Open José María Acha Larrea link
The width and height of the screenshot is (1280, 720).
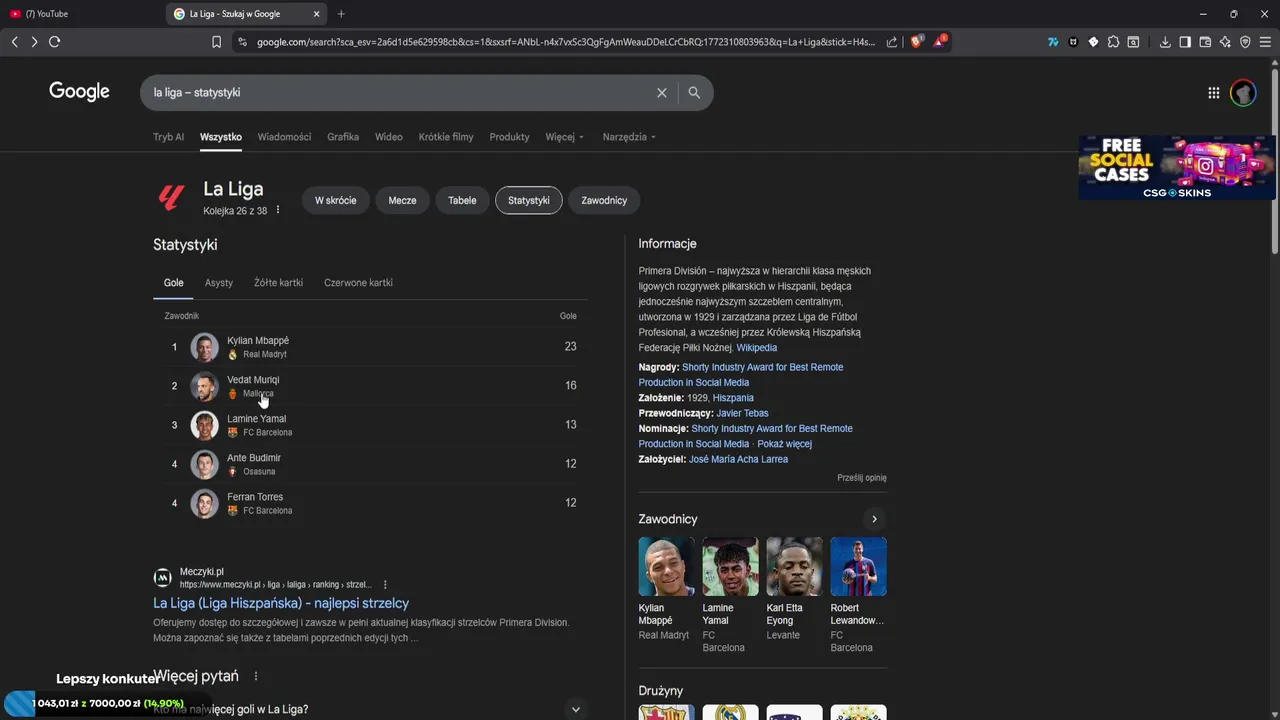tap(738, 459)
